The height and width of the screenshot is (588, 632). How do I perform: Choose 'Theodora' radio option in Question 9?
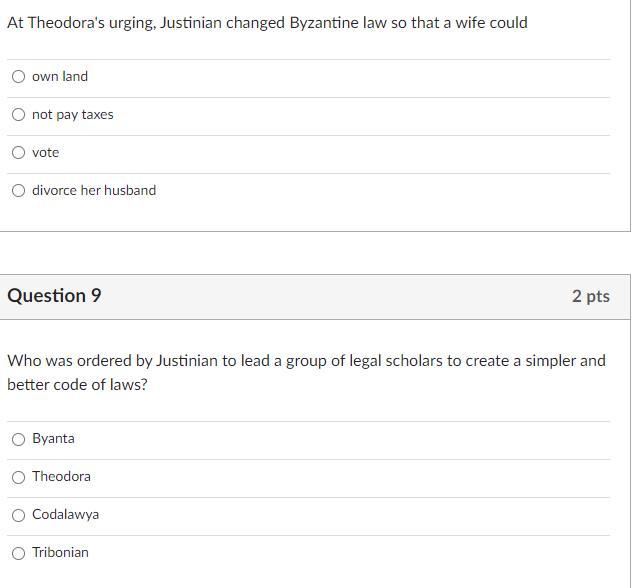tap(18, 476)
